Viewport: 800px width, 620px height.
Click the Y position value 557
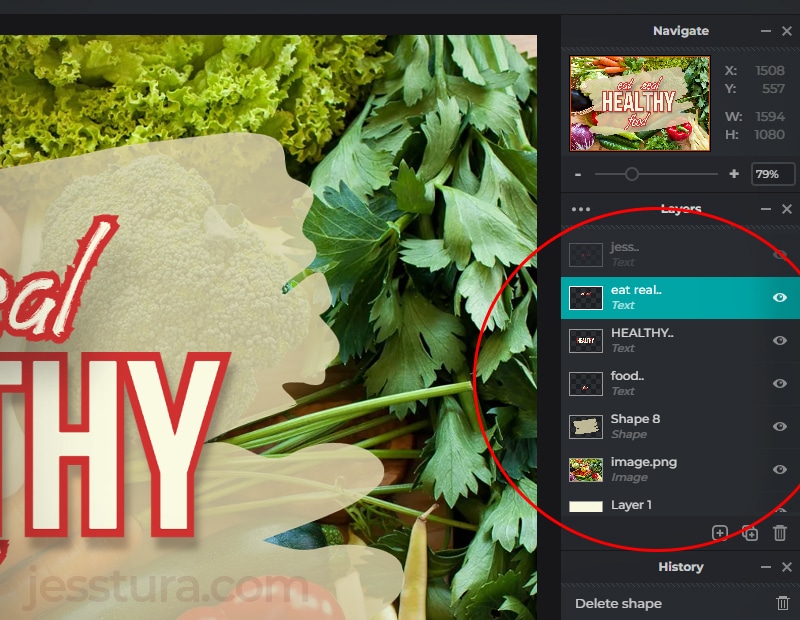pos(773,89)
